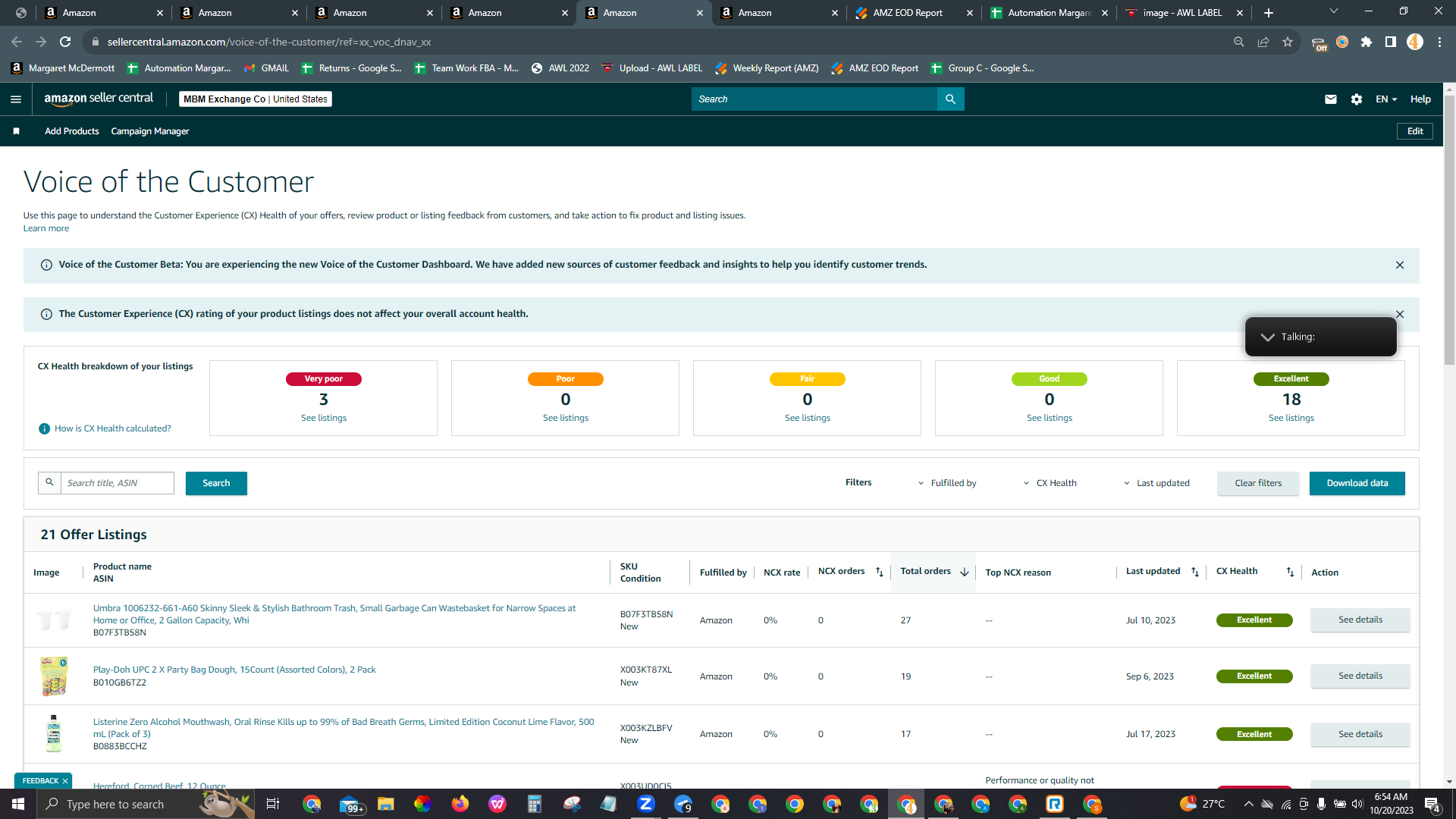Open the Learn more link
This screenshot has height=819, width=1456.
tap(46, 228)
